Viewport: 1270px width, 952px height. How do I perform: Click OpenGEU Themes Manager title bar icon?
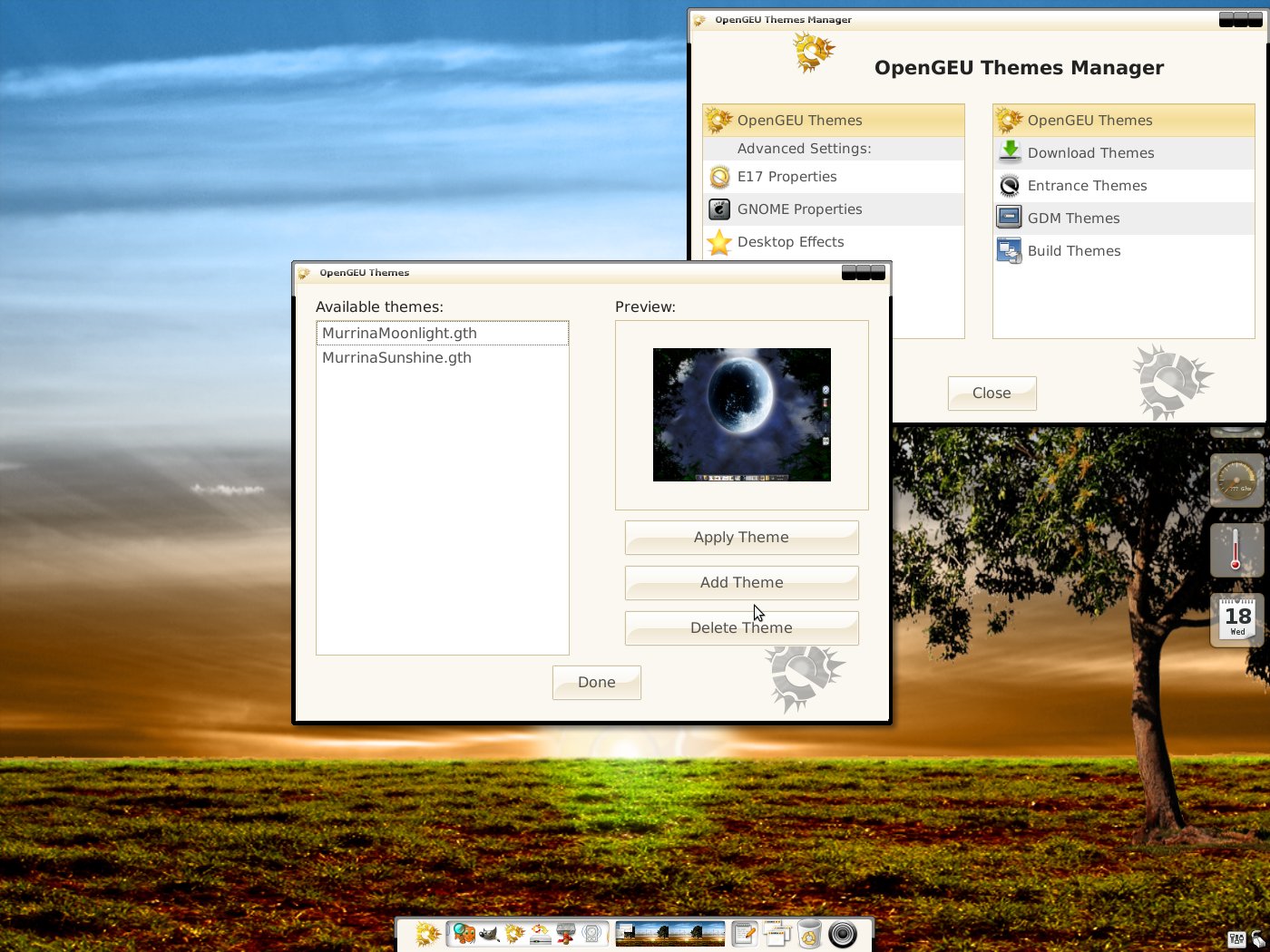tap(699, 20)
